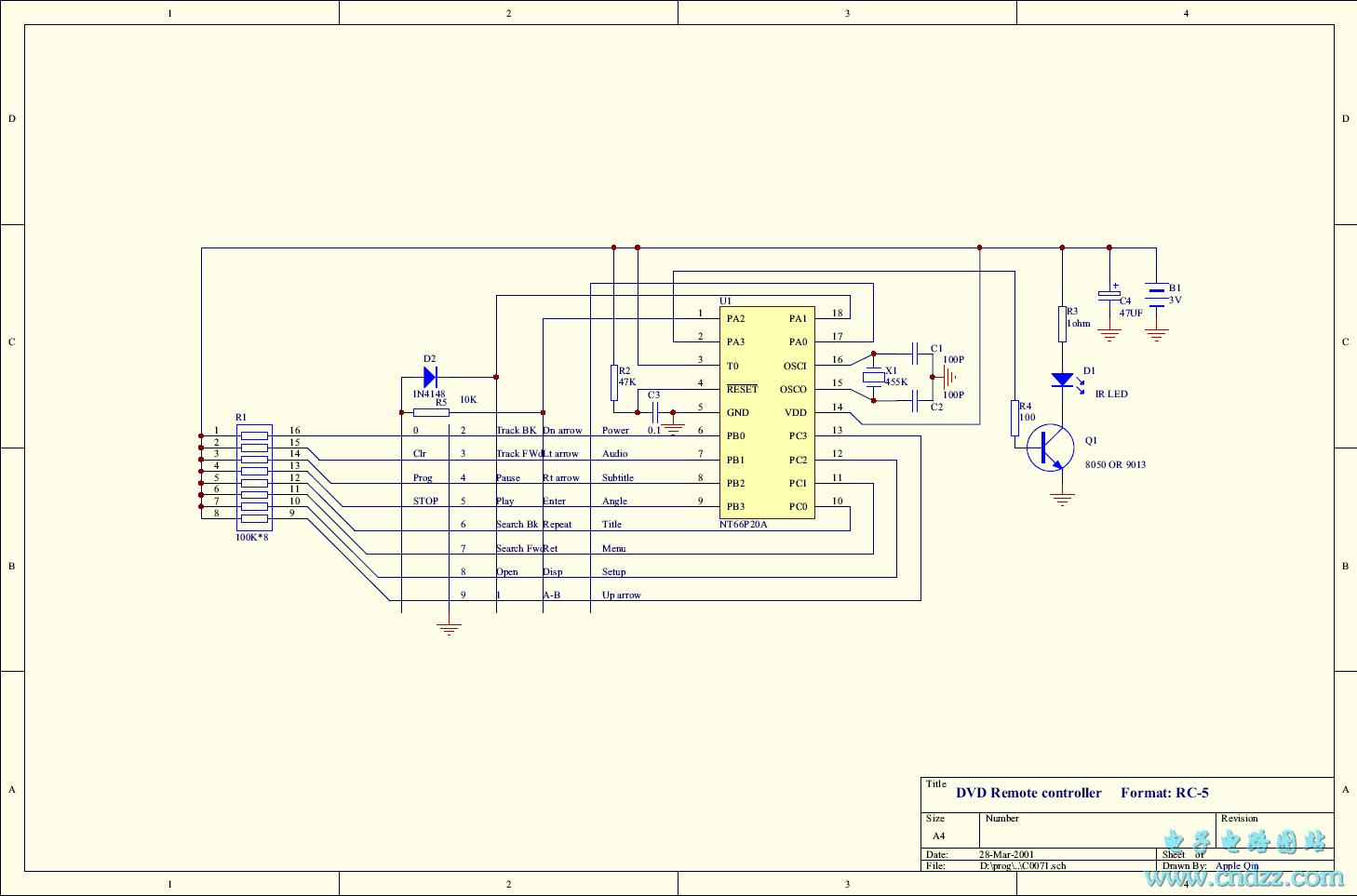Click the U1 NT66P20A chip body
The width and height of the screenshot is (1357, 896).
click(767, 412)
